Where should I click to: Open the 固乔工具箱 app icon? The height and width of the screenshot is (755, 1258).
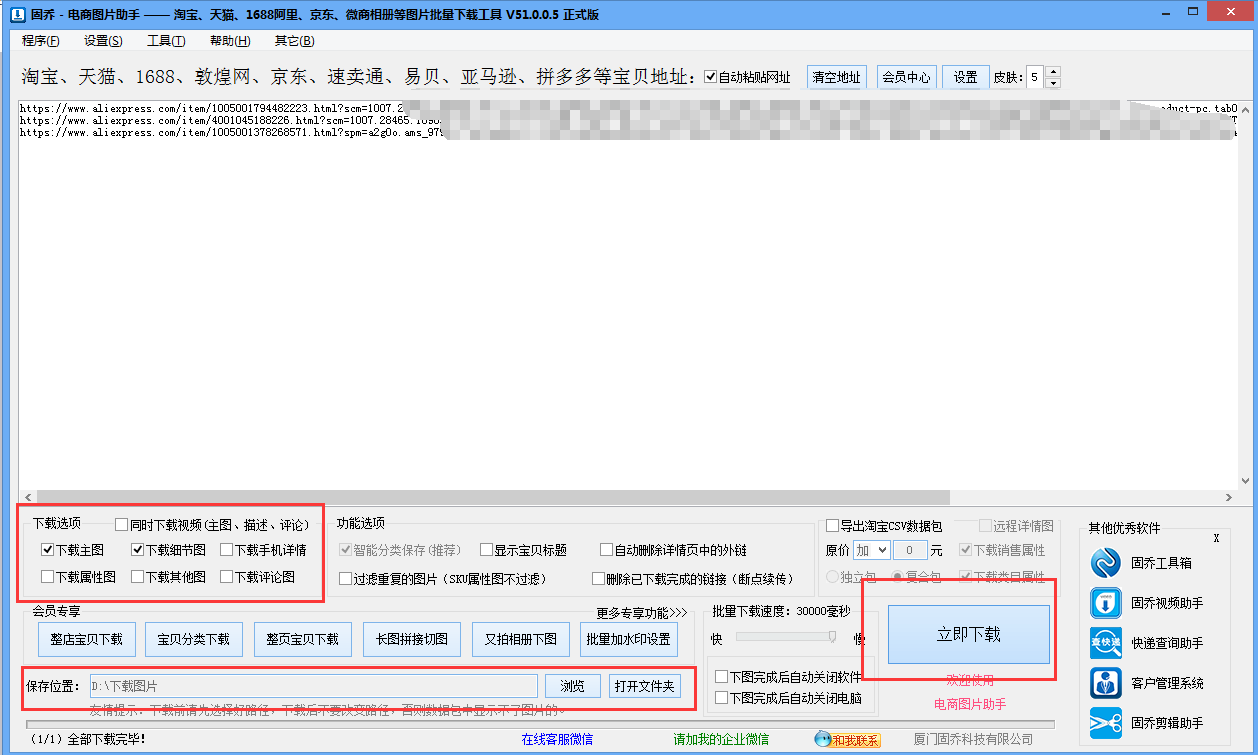[1106, 564]
